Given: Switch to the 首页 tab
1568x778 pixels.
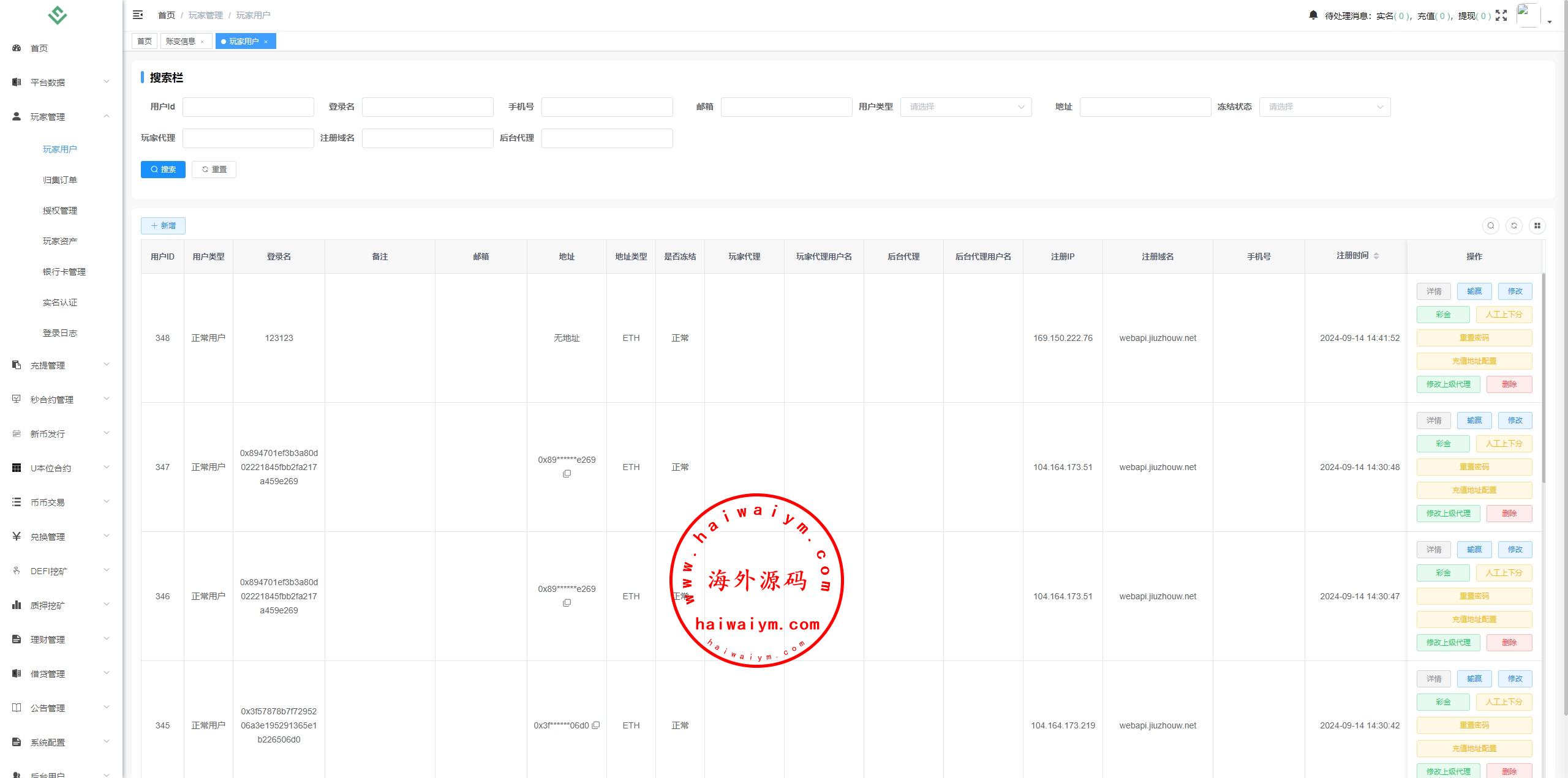Looking at the screenshot, I should [x=145, y=42].
